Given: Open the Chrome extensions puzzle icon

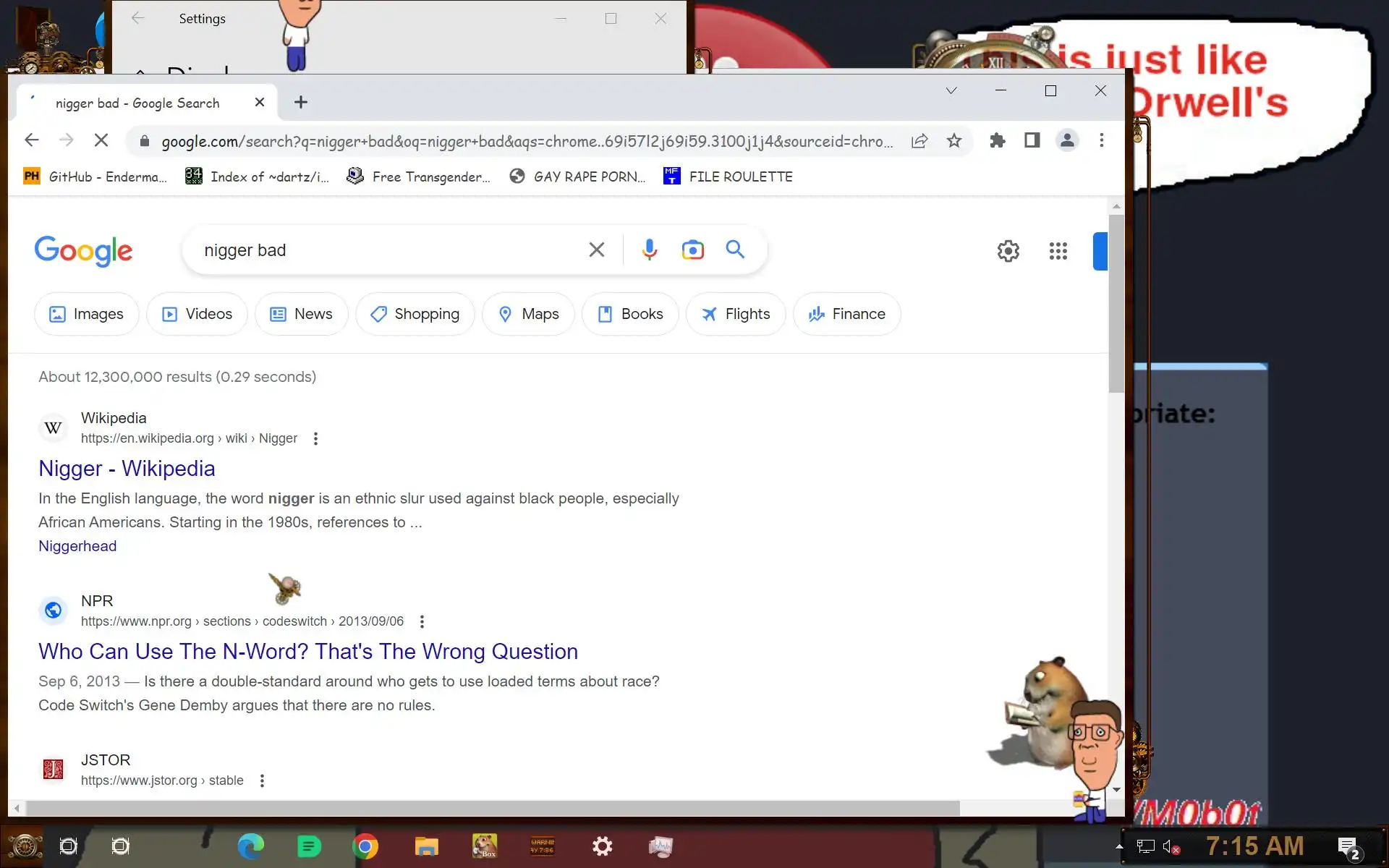Looking at the screenshot, I should click(x=998, y=140).
